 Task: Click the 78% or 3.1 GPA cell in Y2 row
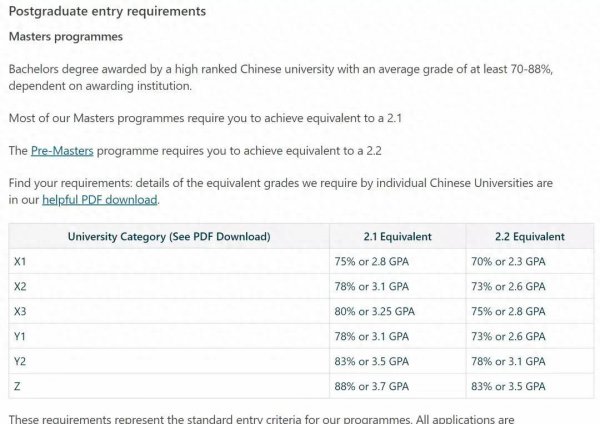pyautogui.click(x=509, y=361)
